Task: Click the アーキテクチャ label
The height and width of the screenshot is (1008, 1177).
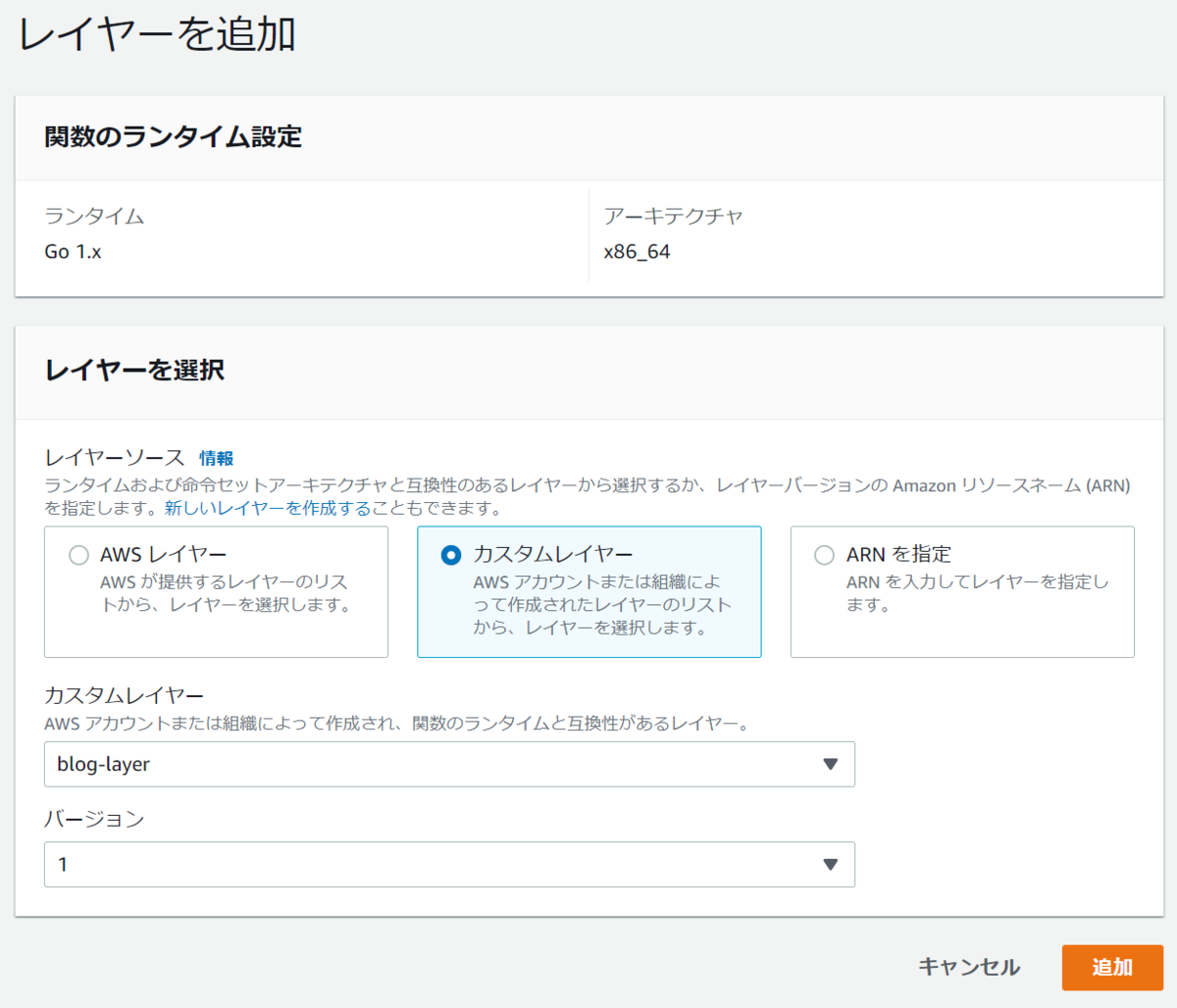Action: [673, 216]
